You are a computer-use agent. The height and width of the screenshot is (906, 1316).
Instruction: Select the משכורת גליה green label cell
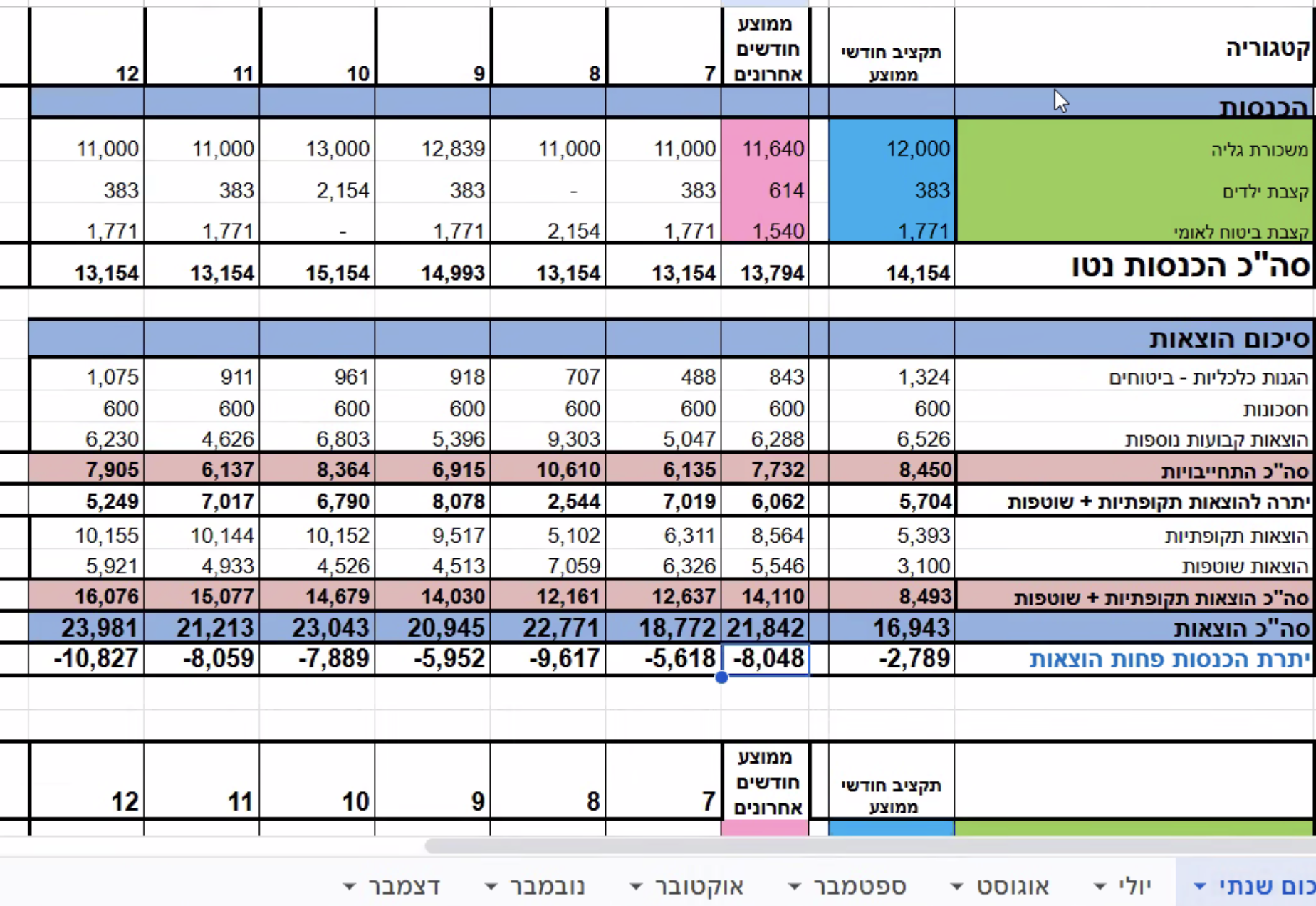[1134, 149]
